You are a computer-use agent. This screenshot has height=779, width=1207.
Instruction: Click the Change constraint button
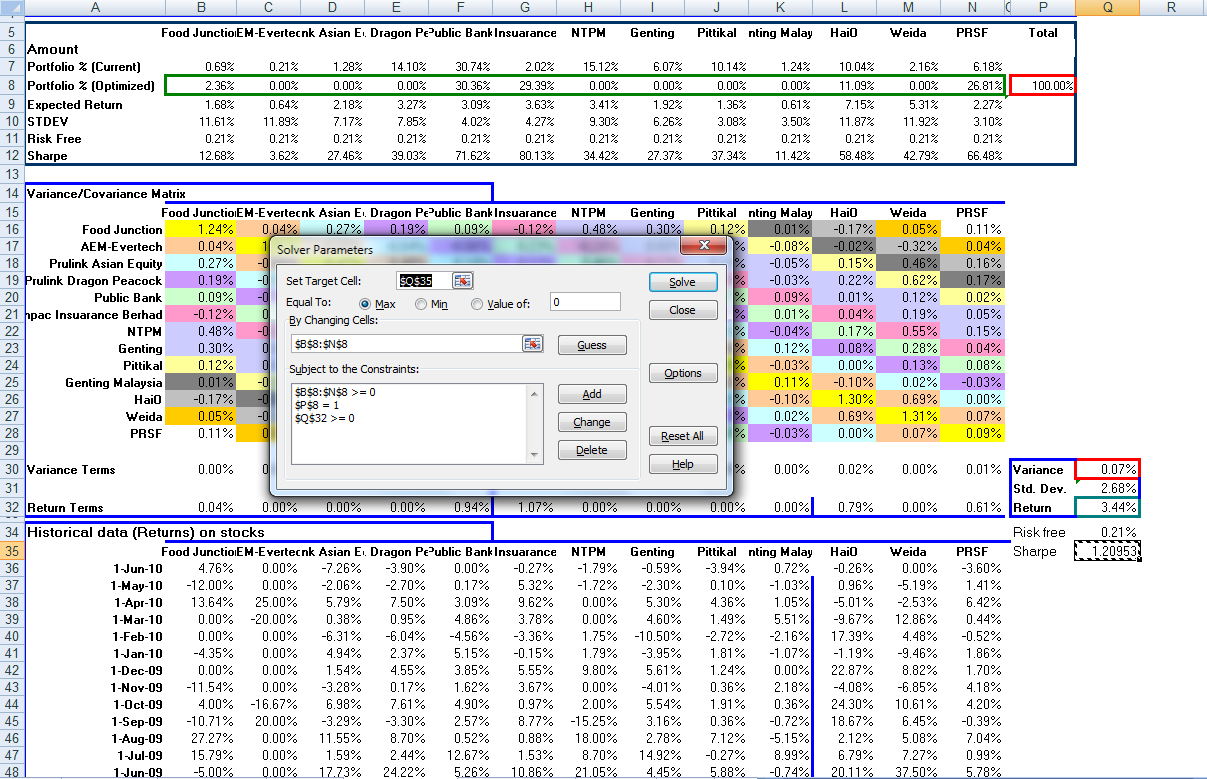pyautogui.click(x=592, y=421)
